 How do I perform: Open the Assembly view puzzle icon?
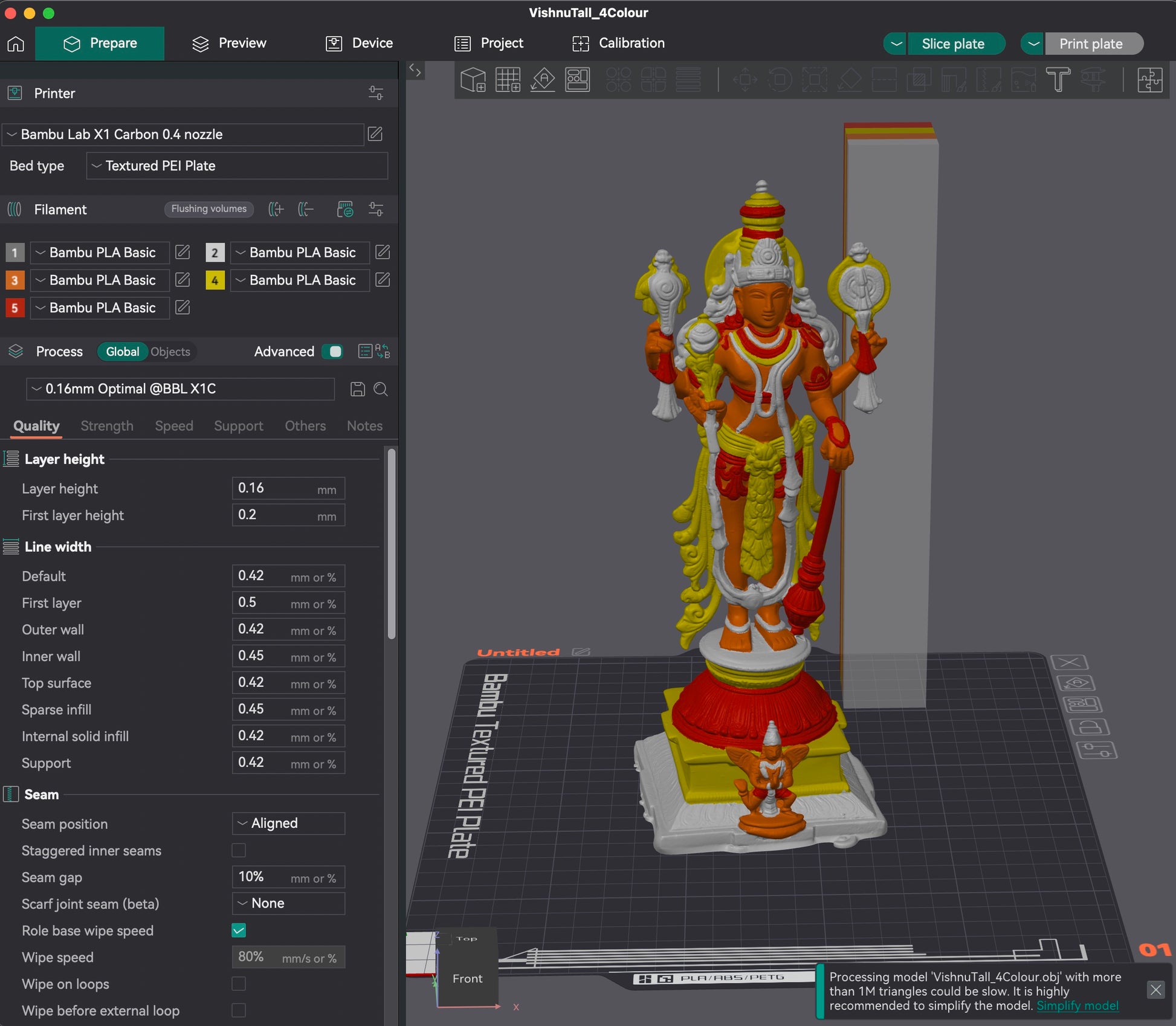(x=1149, y=79)
